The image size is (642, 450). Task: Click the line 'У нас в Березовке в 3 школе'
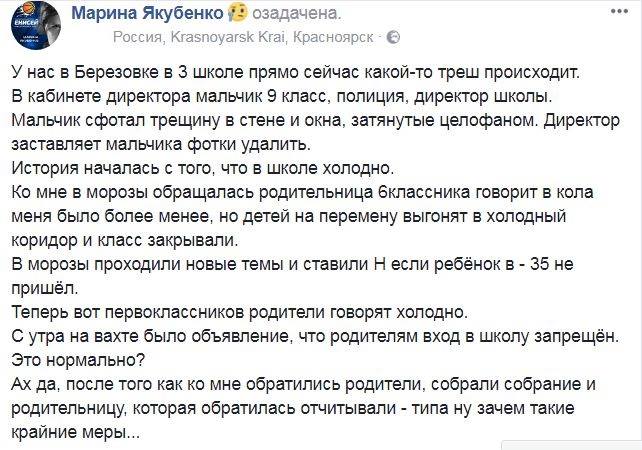point(296,72)
